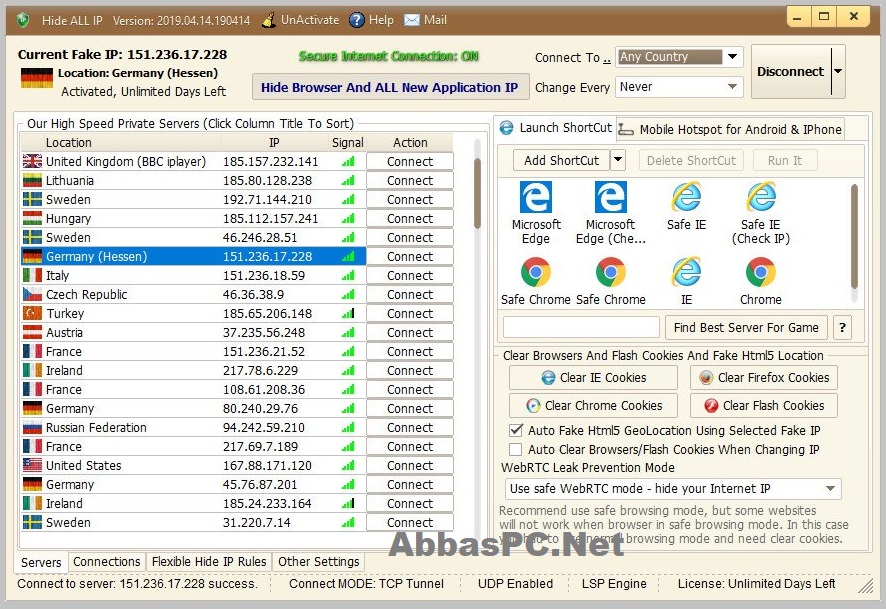
Task: Click the Hide ALL IP shield logo
Action: (x=23, y=20)
